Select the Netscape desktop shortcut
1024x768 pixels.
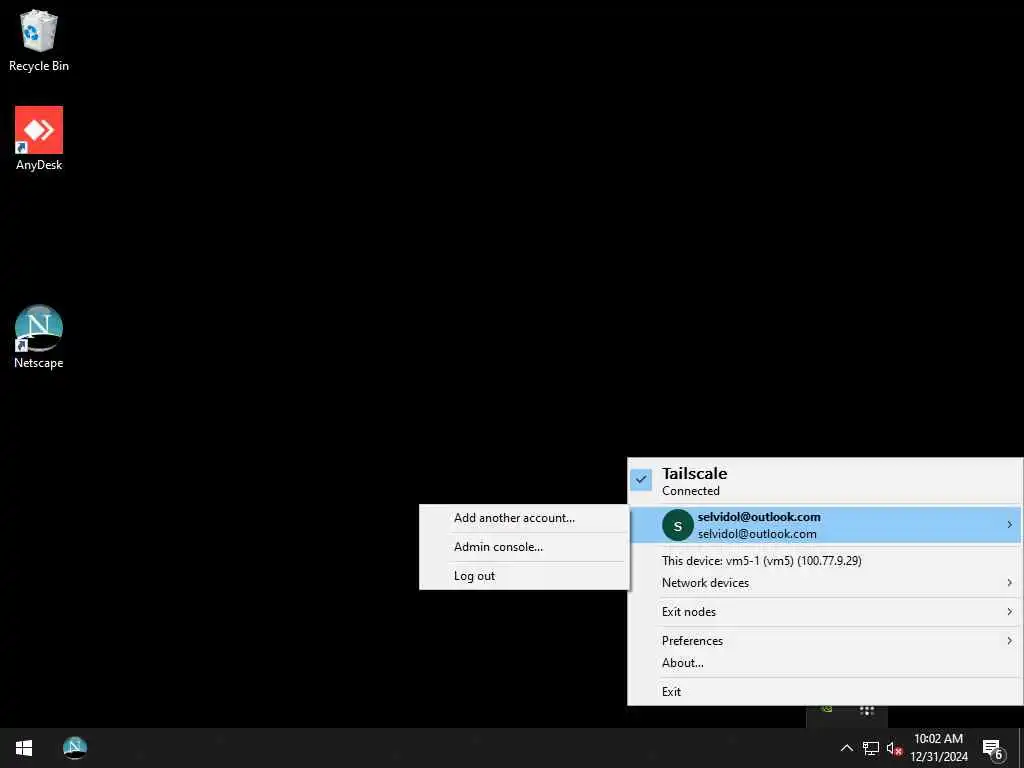point(39,337)
